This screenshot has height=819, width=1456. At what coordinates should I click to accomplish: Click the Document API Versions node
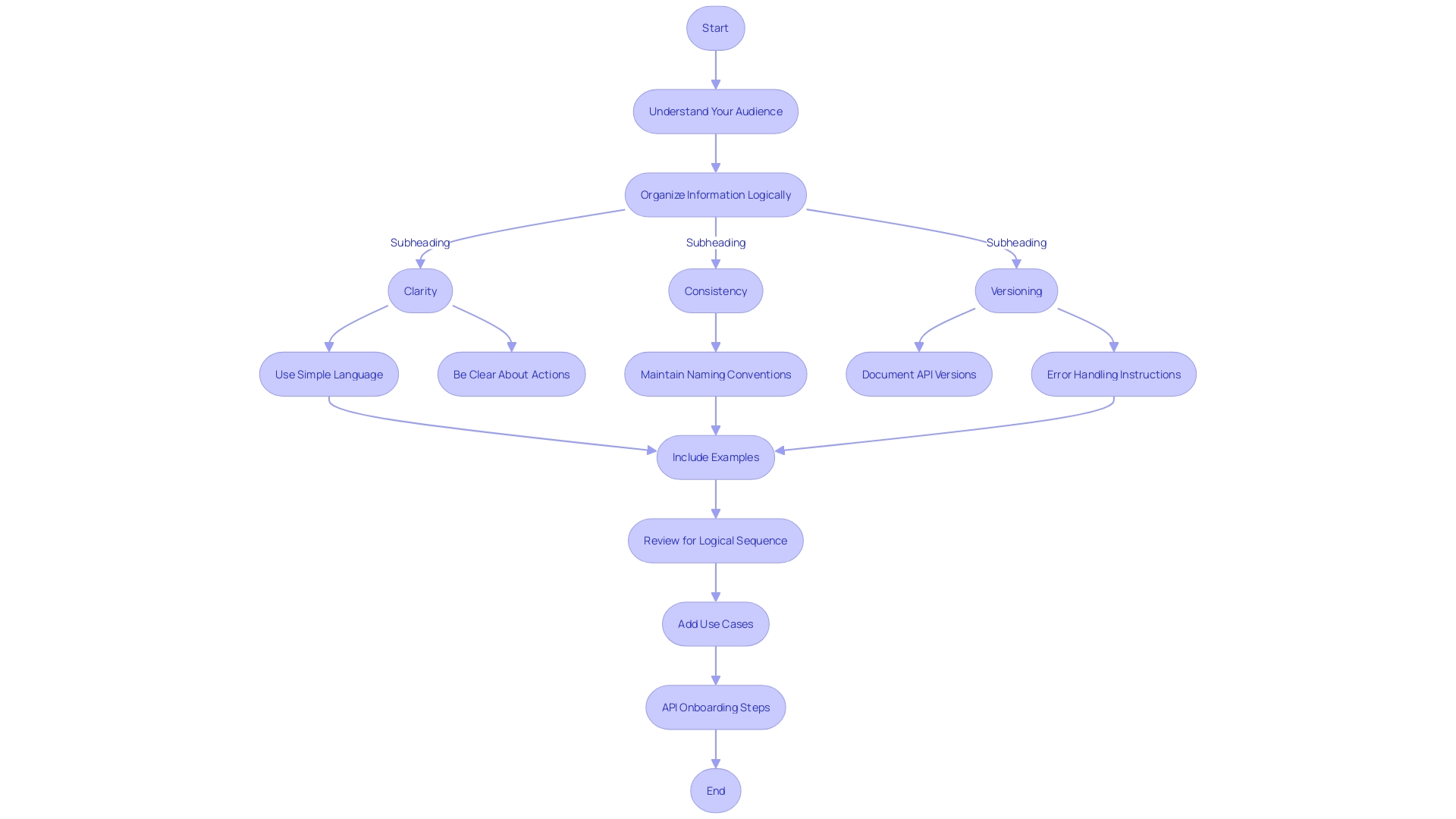[x=919, y=374]
